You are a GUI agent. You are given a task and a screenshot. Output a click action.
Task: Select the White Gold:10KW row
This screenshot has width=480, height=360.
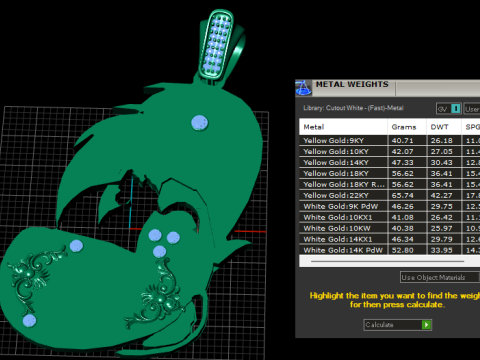(389, 228)
